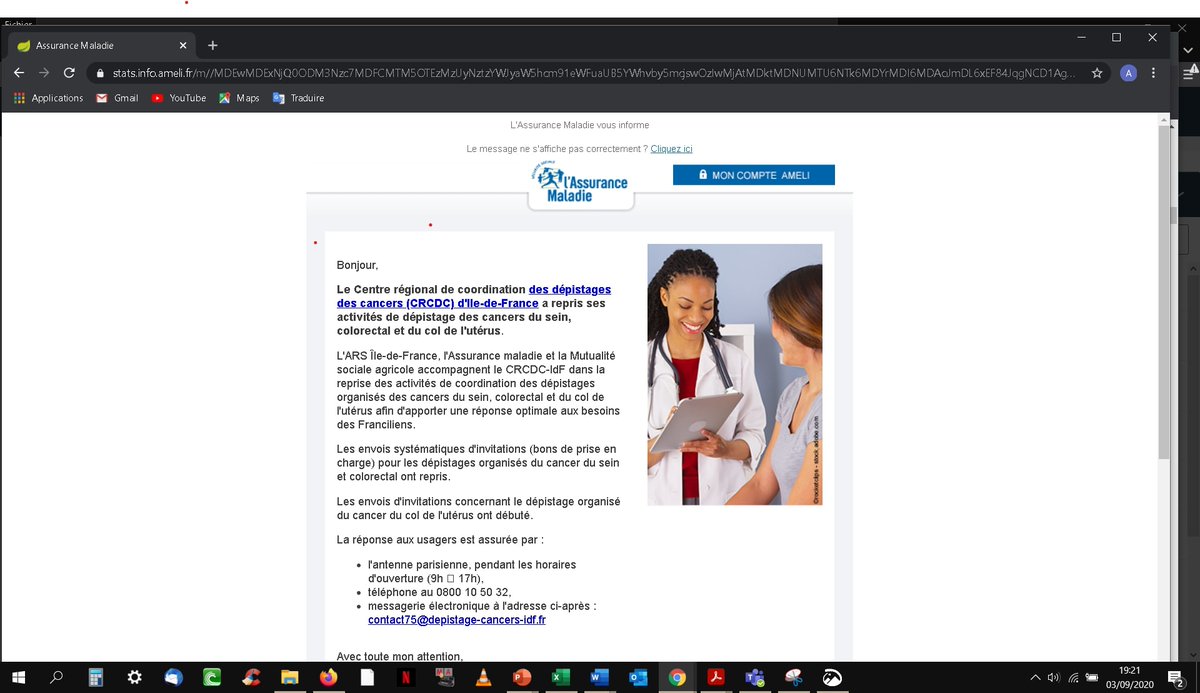Open VLC media player from taskbar
1200x693 pixels.
pos(483,677)
